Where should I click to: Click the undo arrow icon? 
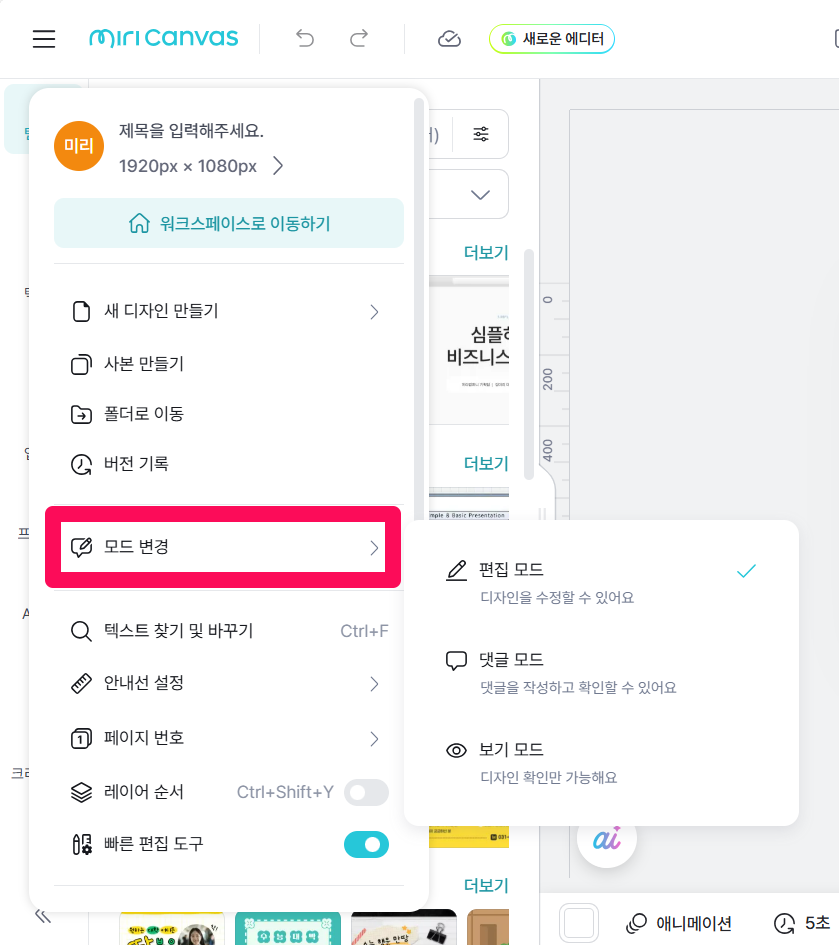click(305, 39)
